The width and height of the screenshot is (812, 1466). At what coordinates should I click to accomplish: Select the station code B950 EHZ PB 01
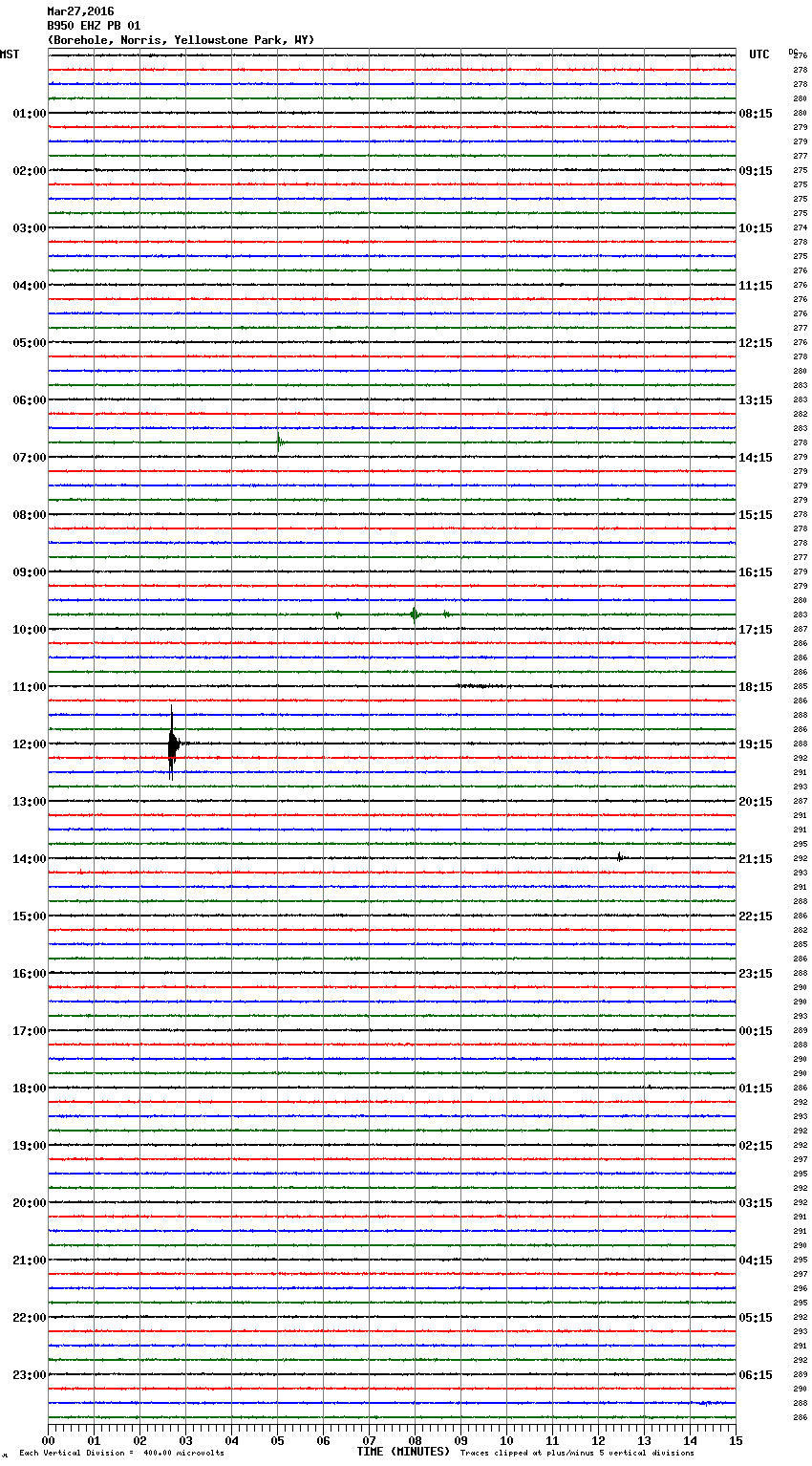94,26
